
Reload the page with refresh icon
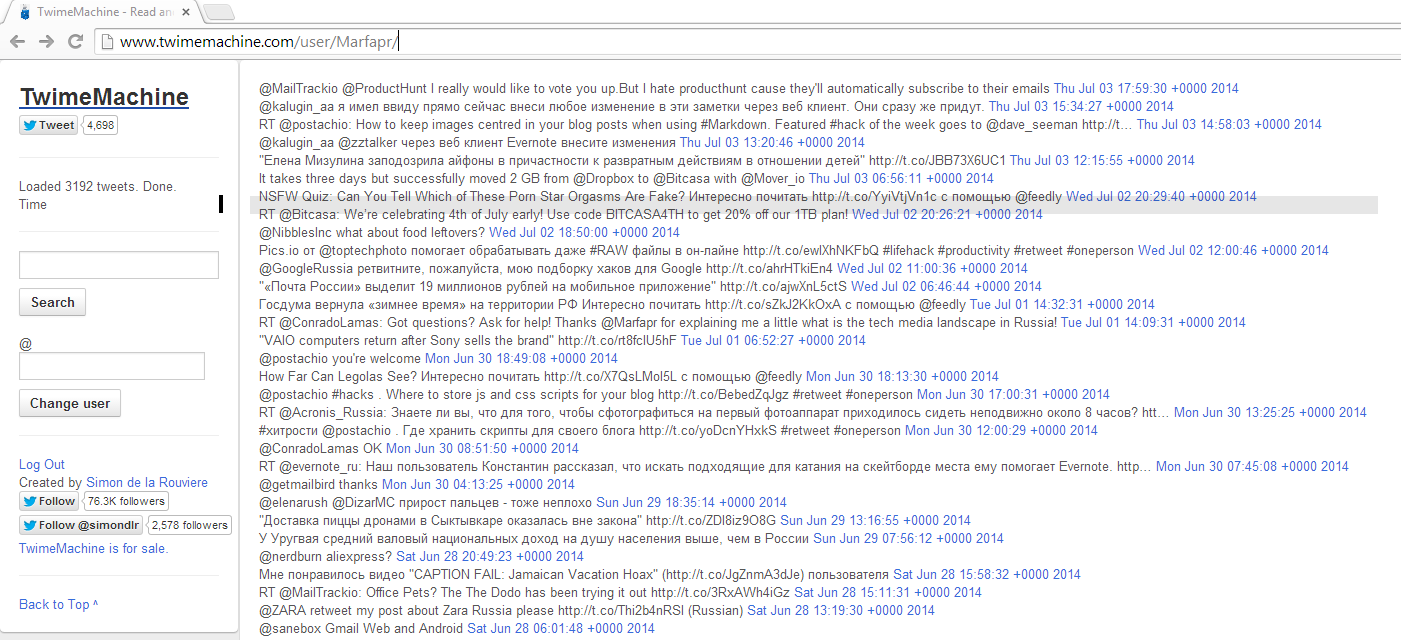click(75, 41)
